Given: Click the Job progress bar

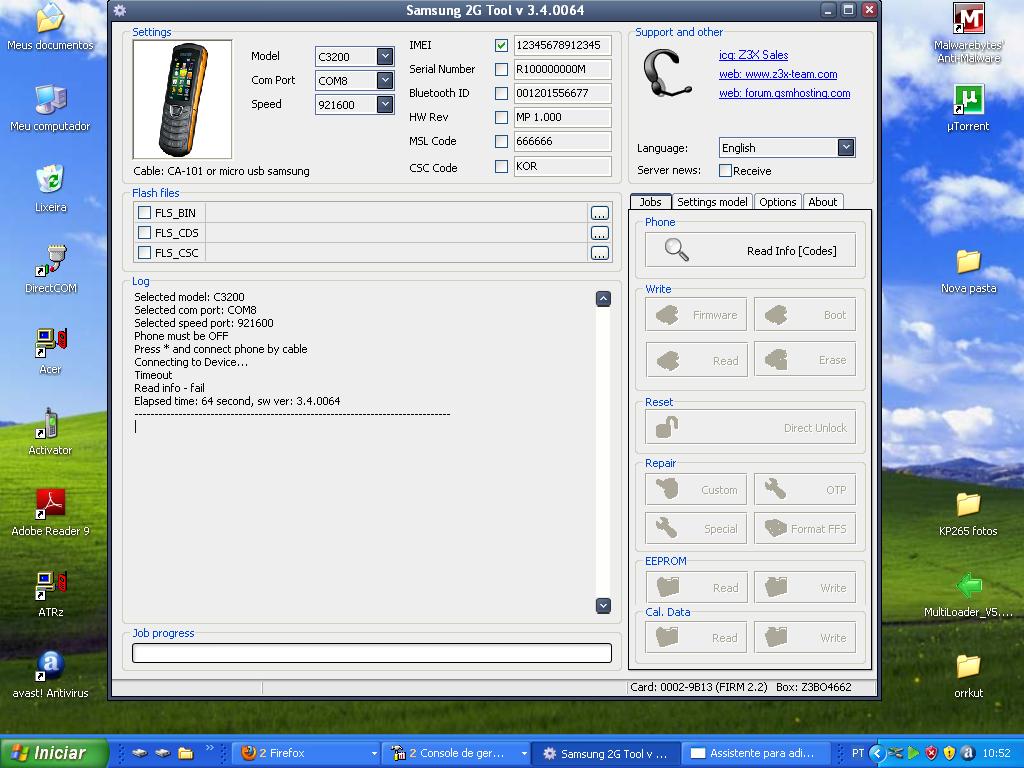Looking at the screenshot, I should [372, 653].
